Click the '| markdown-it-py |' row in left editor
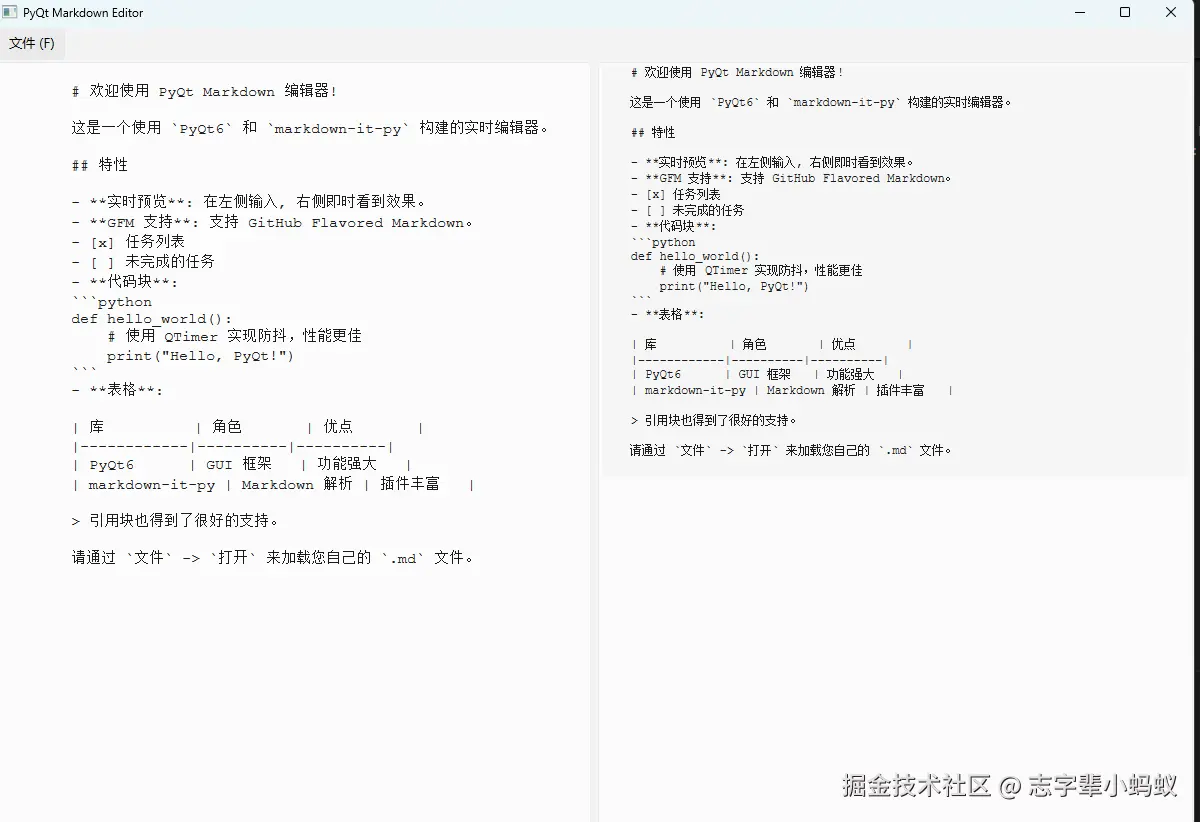 (273, 485)
